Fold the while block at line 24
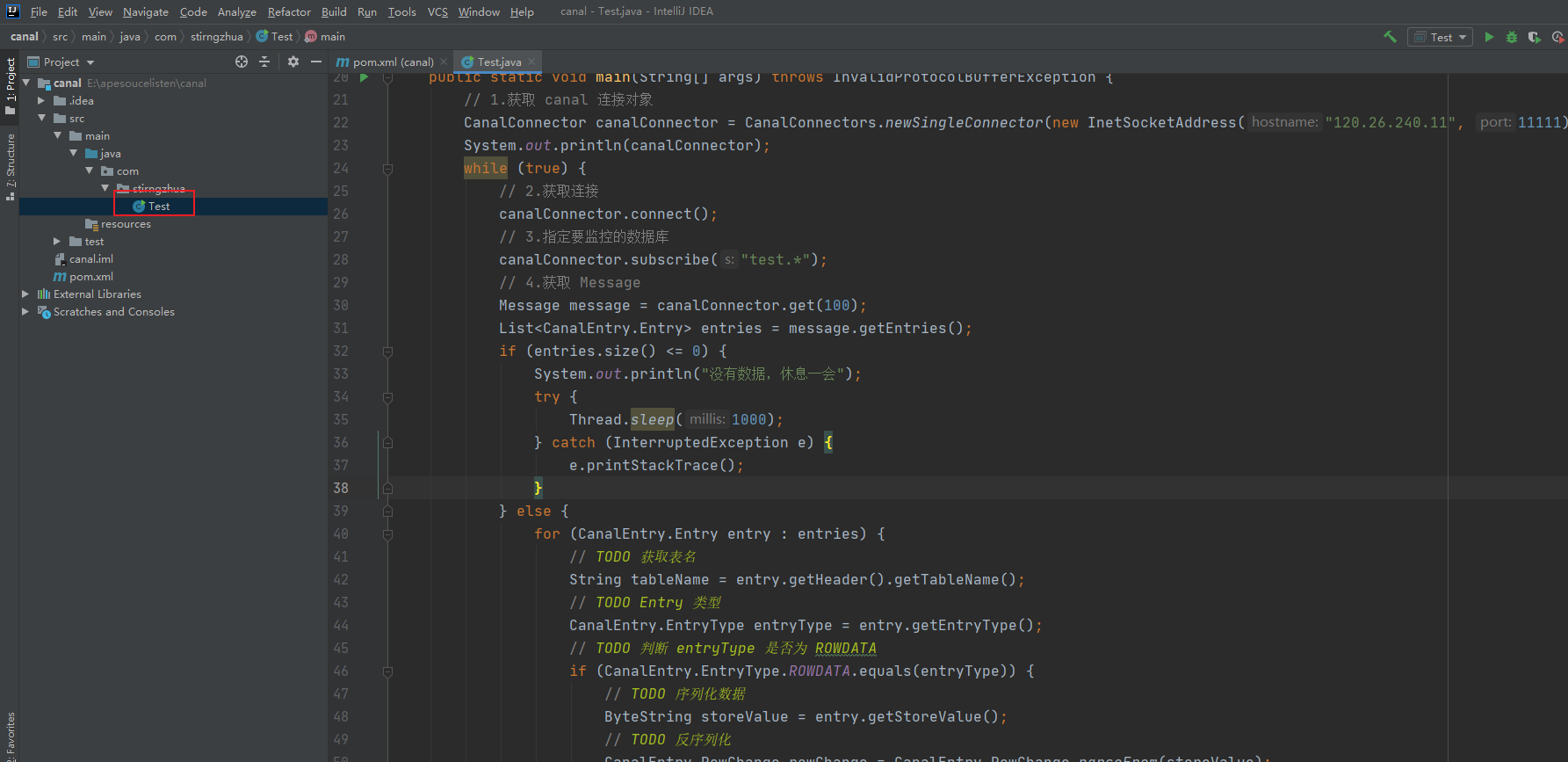 [387, 169]
